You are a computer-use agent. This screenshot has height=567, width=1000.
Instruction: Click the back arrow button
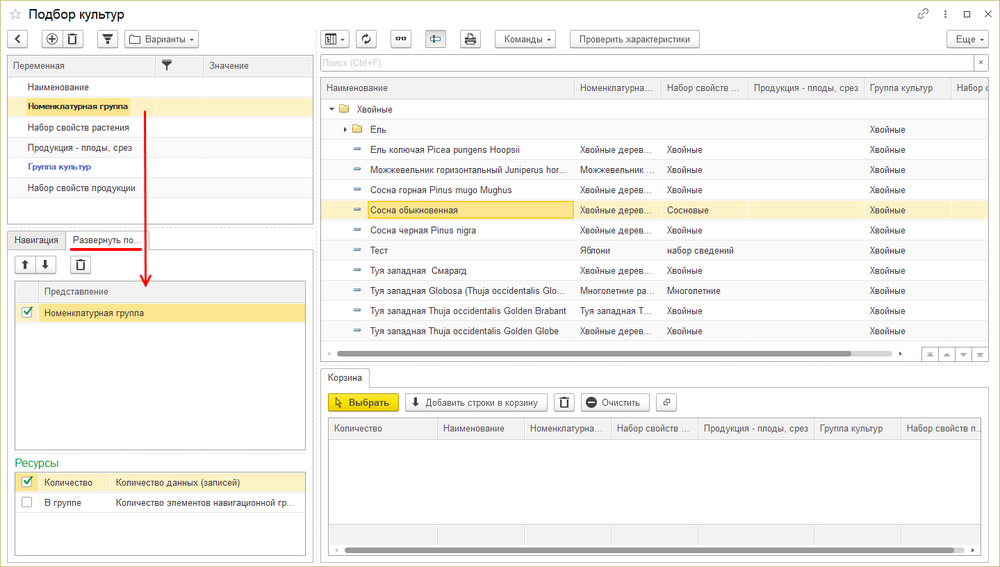point(18,39)
